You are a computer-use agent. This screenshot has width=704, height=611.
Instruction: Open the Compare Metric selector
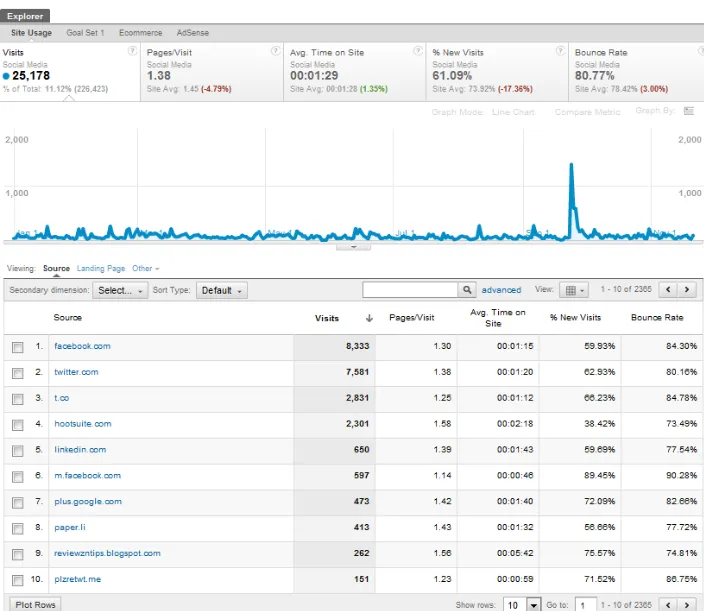pos(587,112)
